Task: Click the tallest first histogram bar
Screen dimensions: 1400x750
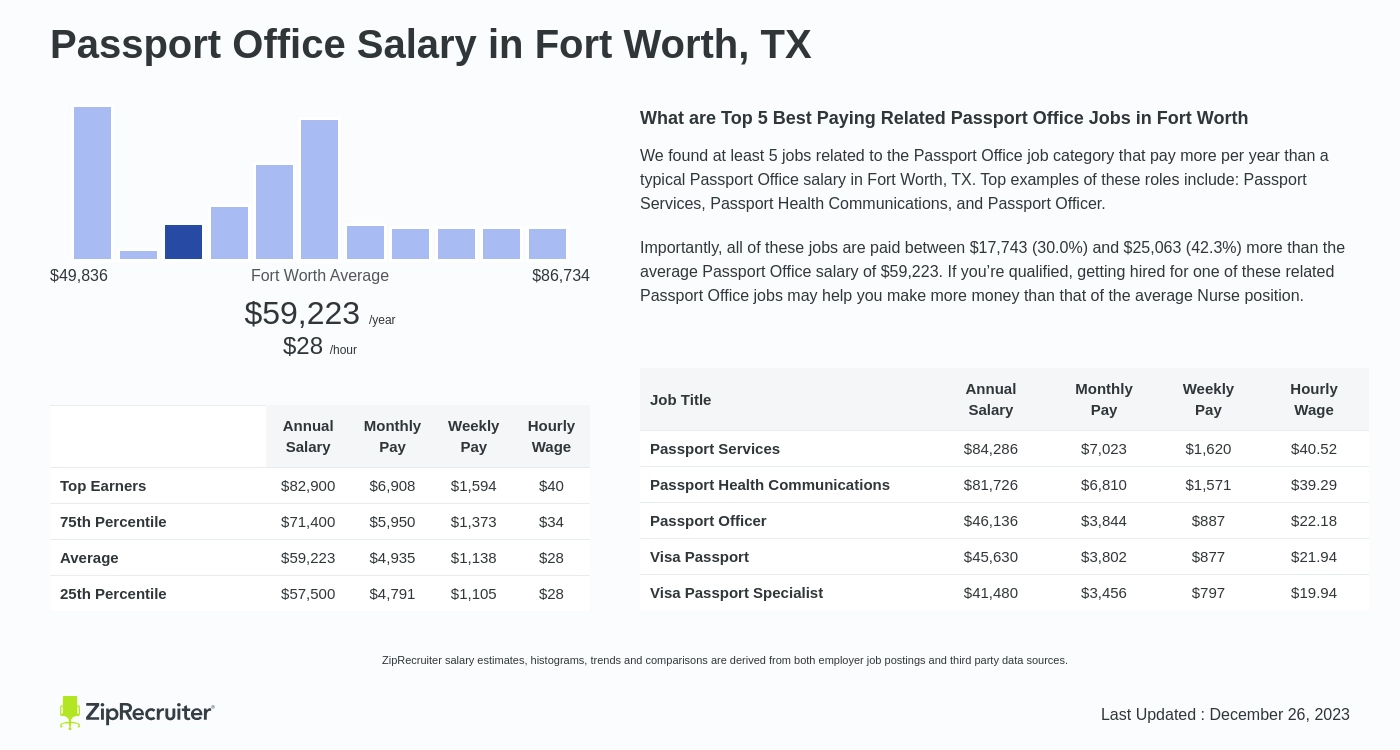Action: 92,183
